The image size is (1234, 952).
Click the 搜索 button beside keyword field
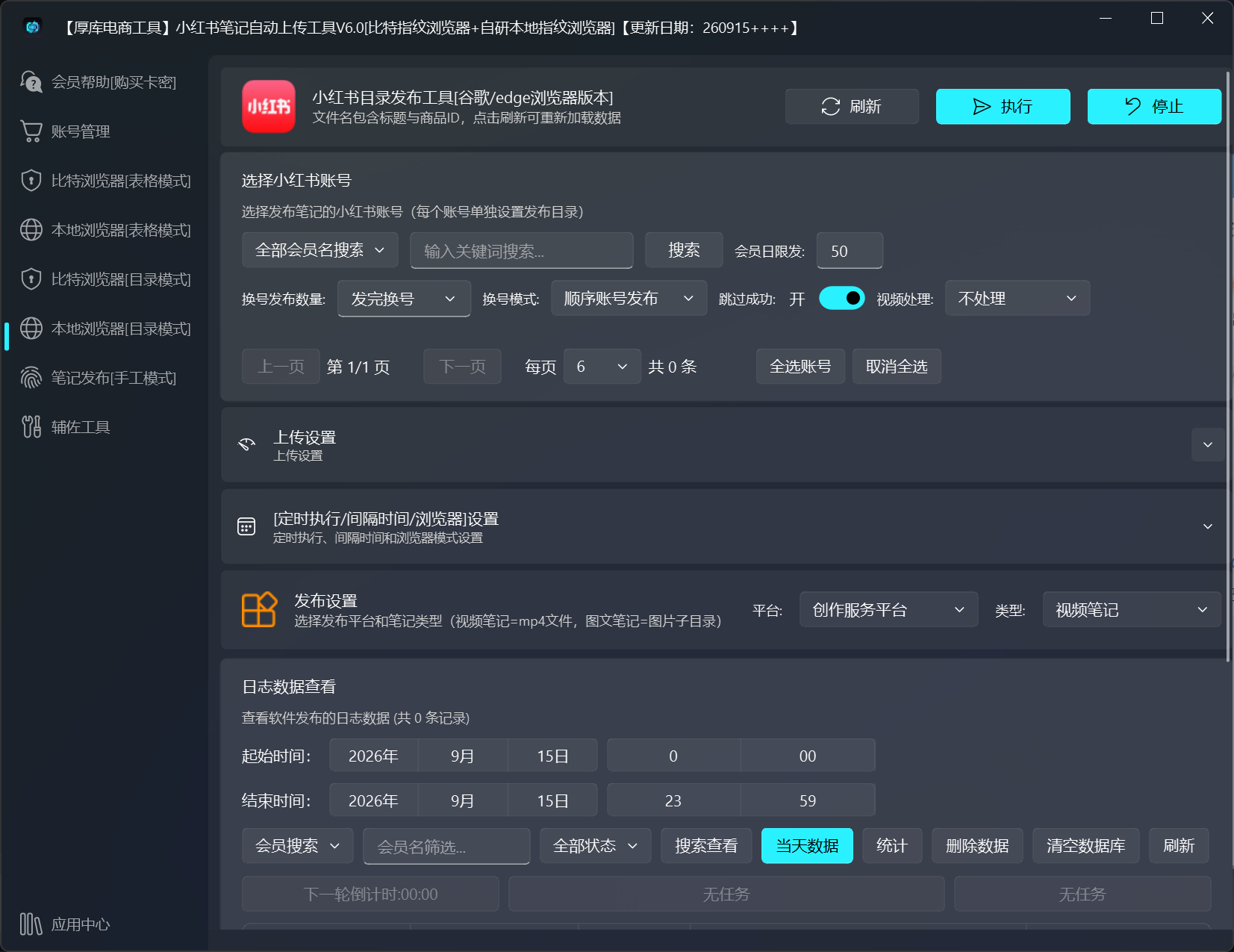pyautogui.click(x=684, y=250)
